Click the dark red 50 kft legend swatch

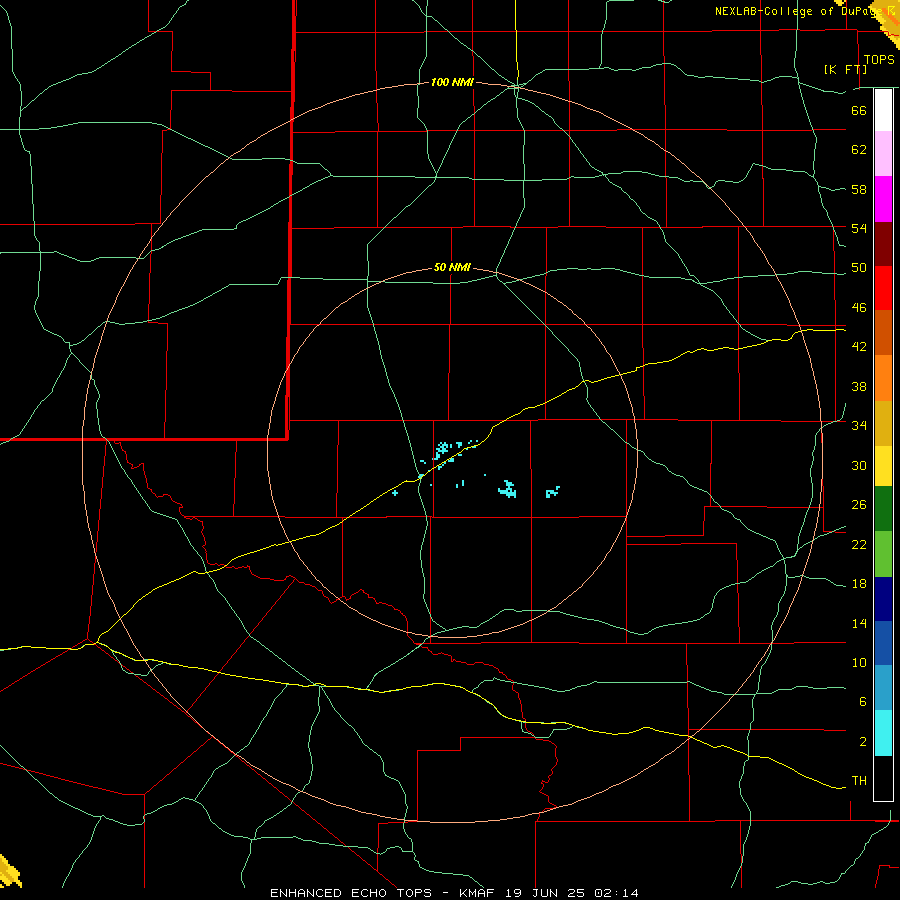(x=883, y=244)
